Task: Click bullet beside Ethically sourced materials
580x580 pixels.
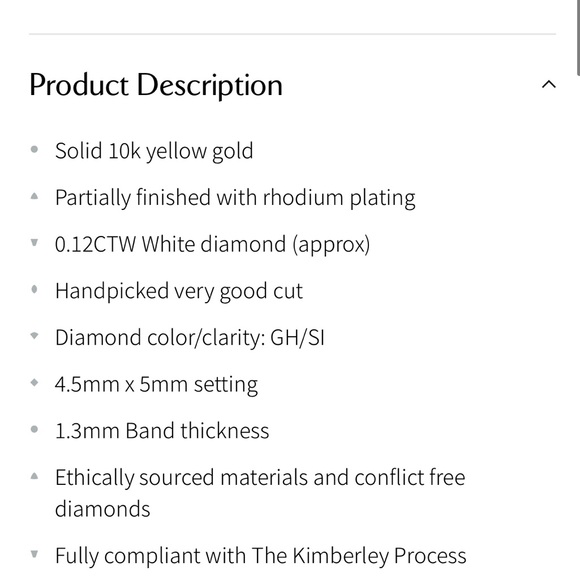Action: [x=34, y=476]
